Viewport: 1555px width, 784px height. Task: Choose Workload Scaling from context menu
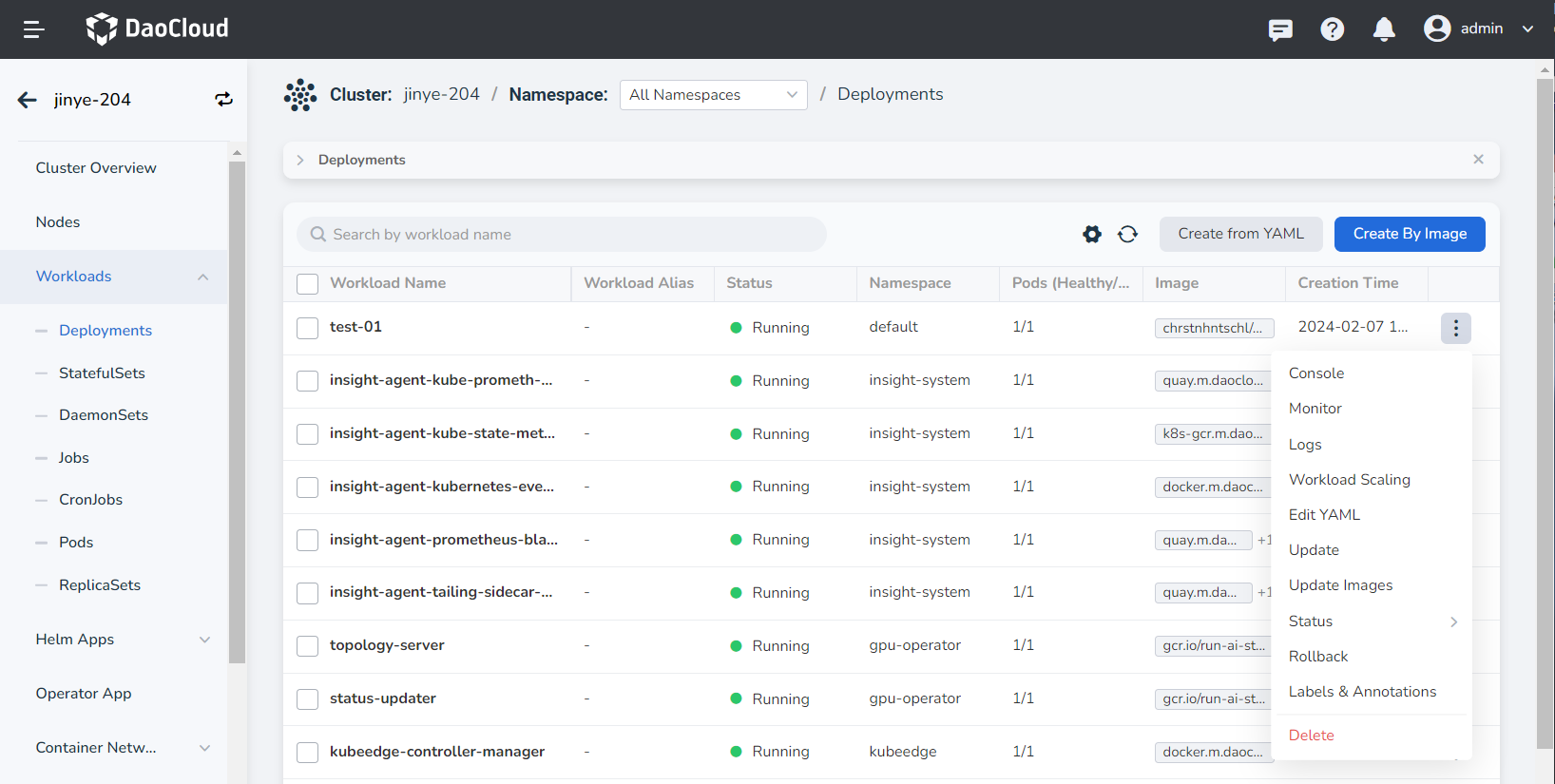click(1349, 480)
